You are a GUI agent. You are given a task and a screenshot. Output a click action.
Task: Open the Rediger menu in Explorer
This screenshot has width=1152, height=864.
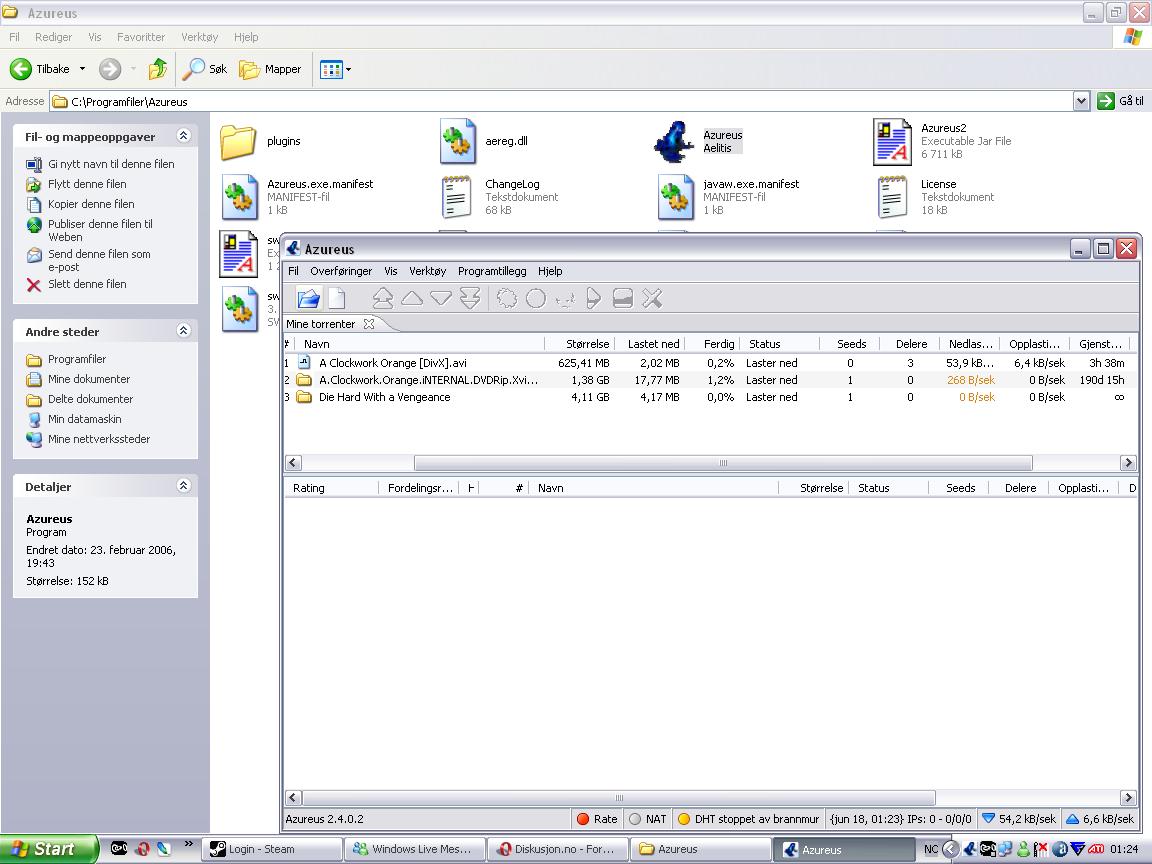(x=54, y=37)
